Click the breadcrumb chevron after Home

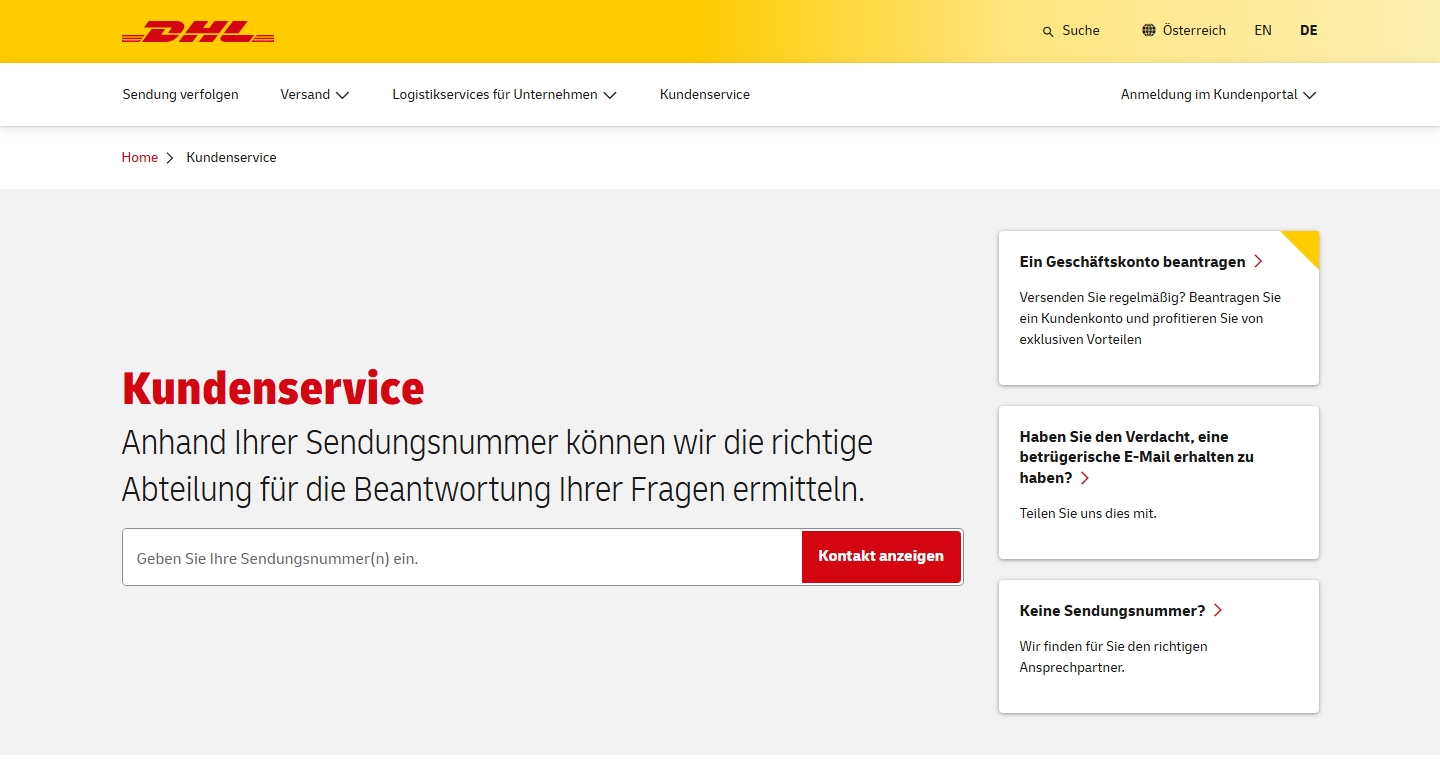[170, 157]
